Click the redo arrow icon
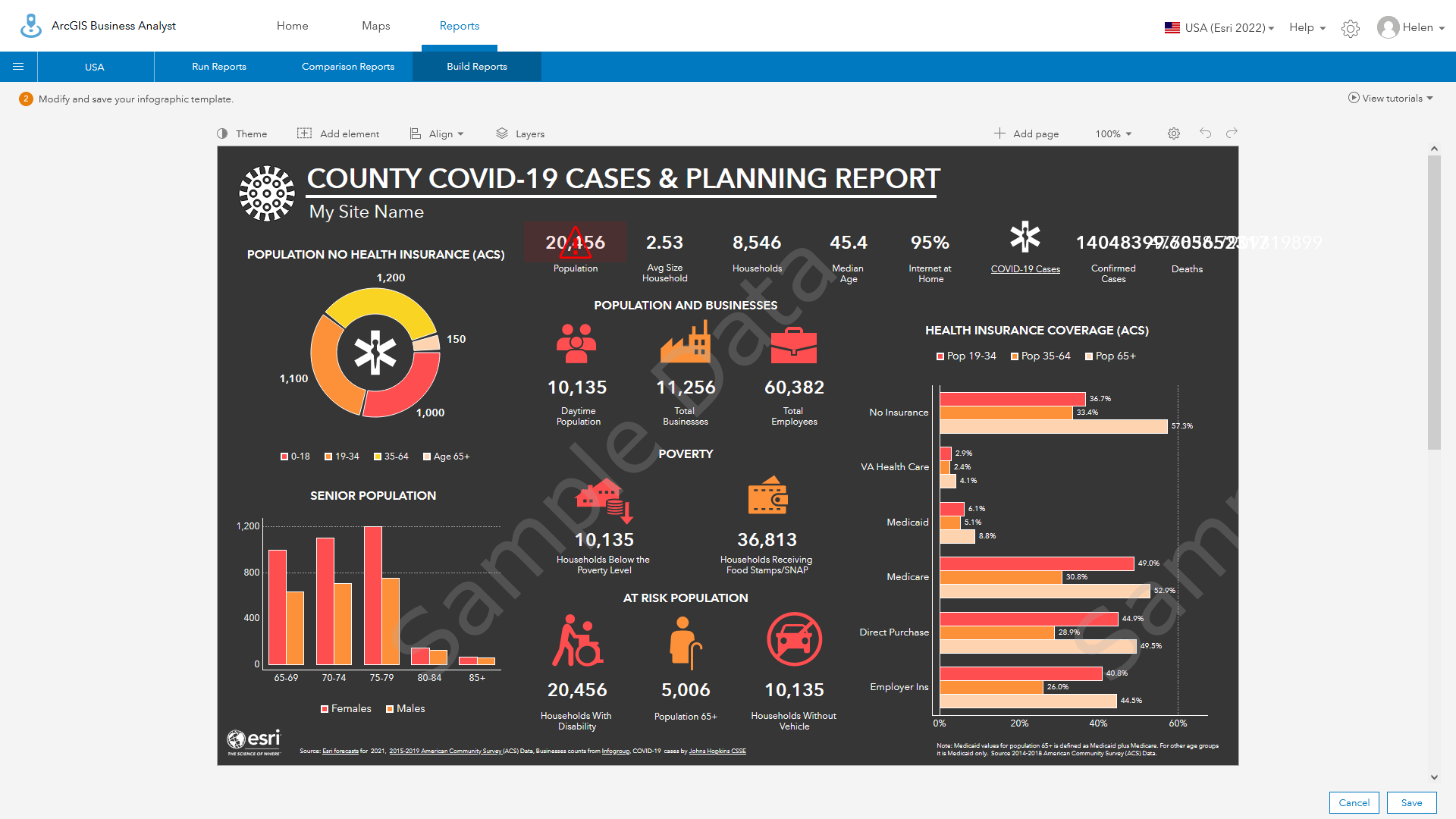The width and height of the screenshot is (1456, 819). [1232, 133]
